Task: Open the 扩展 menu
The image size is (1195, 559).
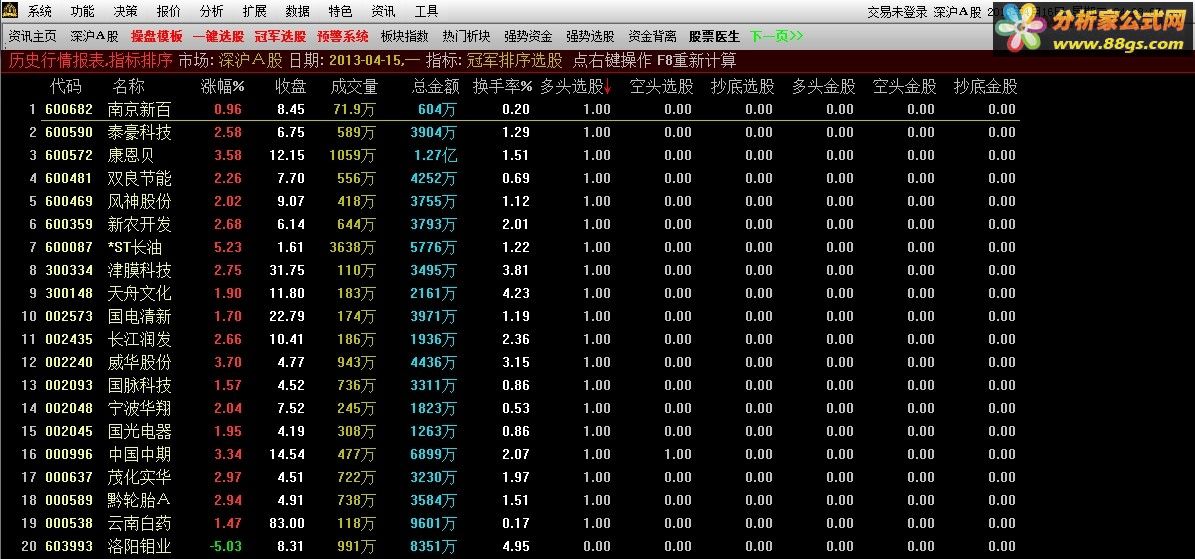Action: pos(255,11)
